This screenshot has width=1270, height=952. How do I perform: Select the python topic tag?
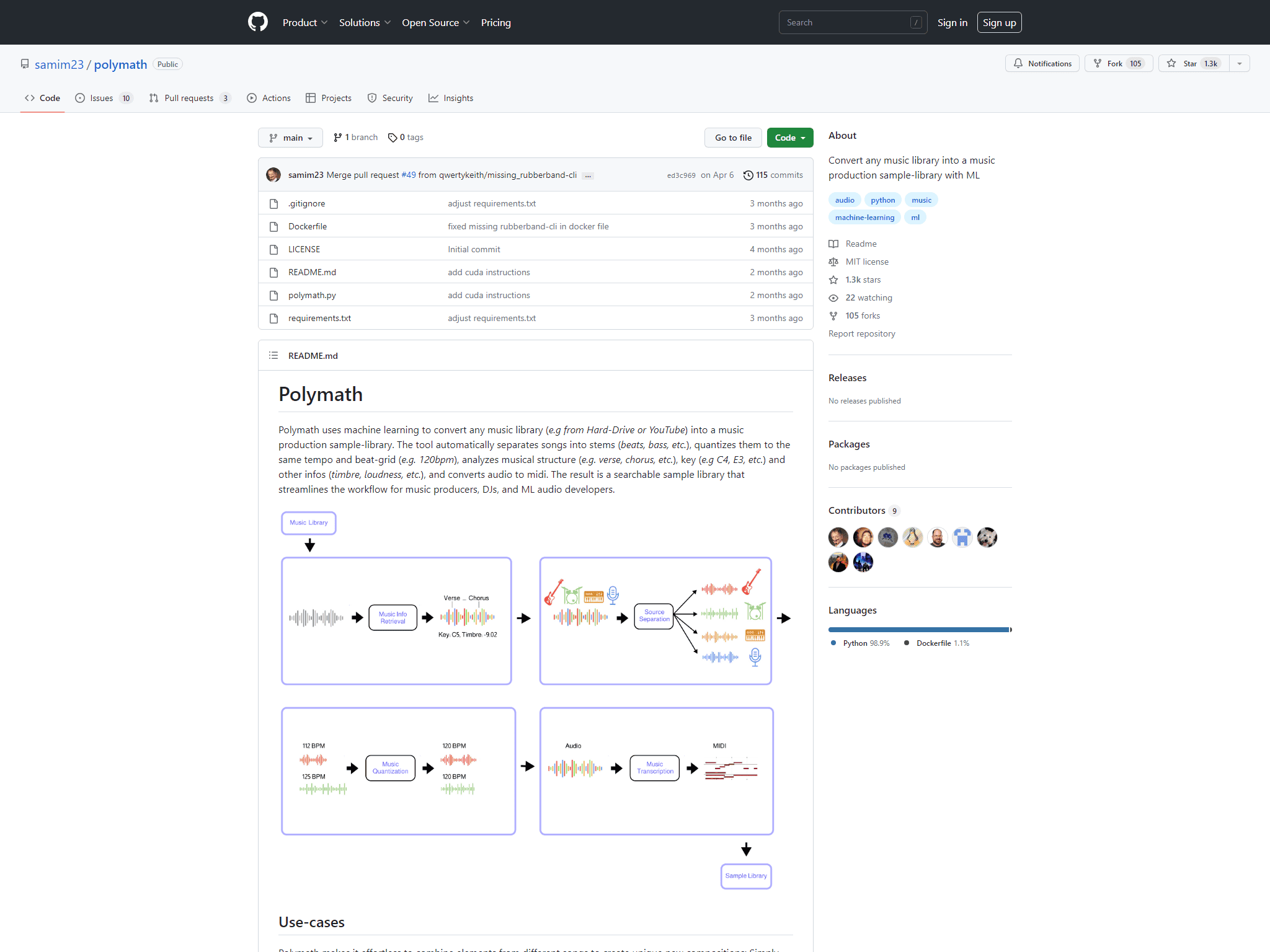[882, 200]
